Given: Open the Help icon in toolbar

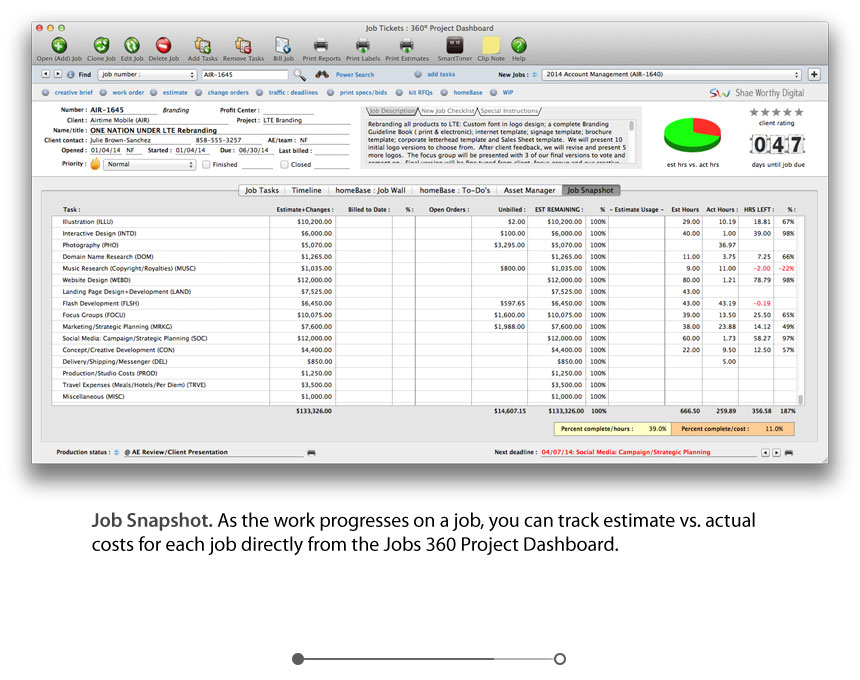Looking at the screenshot, I should (x=518, y=45).
